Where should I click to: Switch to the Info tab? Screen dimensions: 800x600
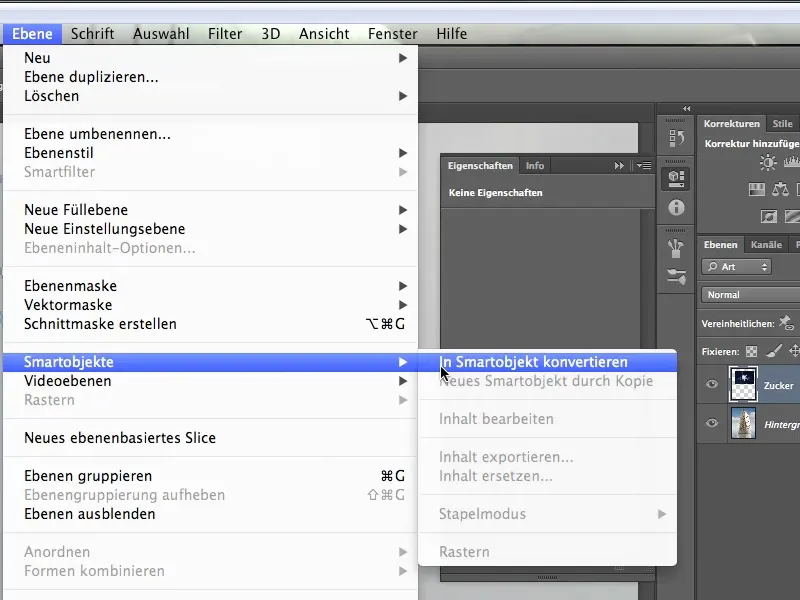click(x=535, y=165)
